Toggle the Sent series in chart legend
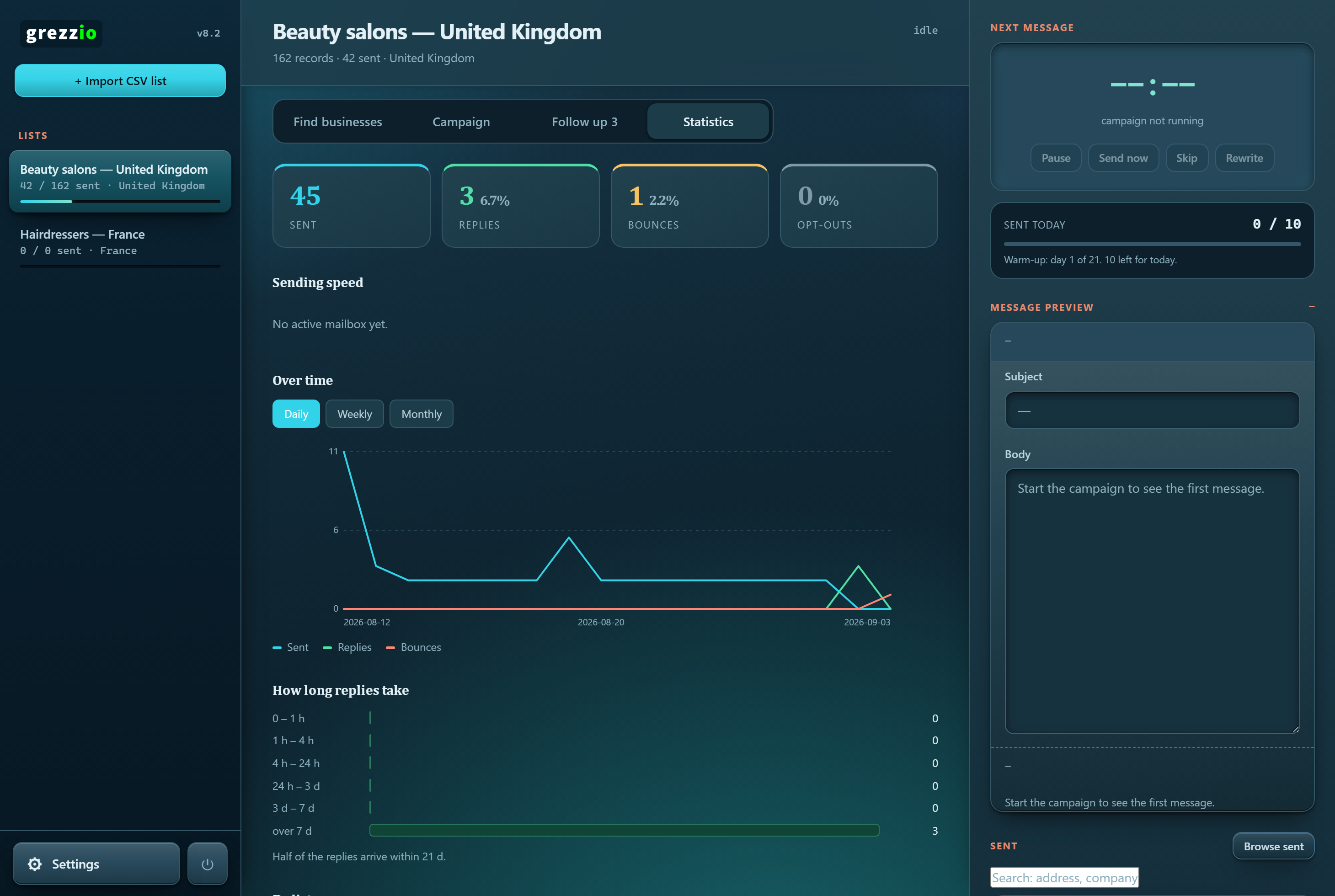 point(290,647)
